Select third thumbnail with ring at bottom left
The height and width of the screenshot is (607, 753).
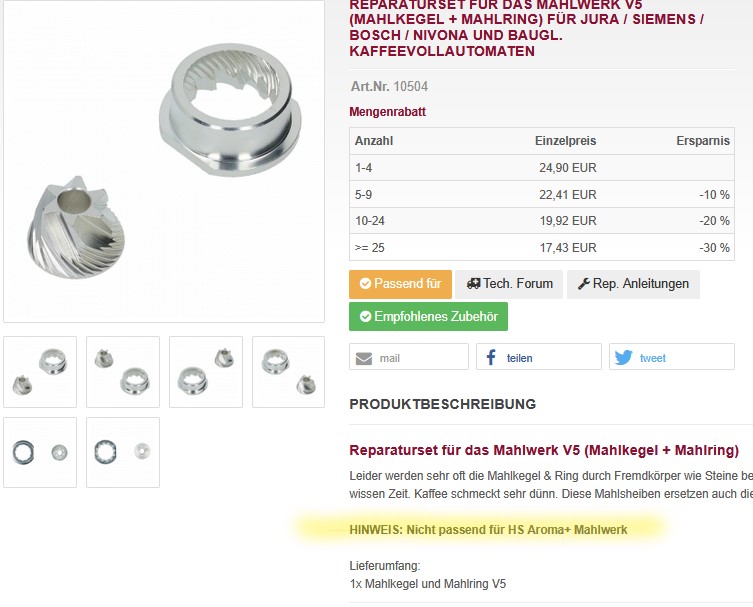click(x=206, y=372)
